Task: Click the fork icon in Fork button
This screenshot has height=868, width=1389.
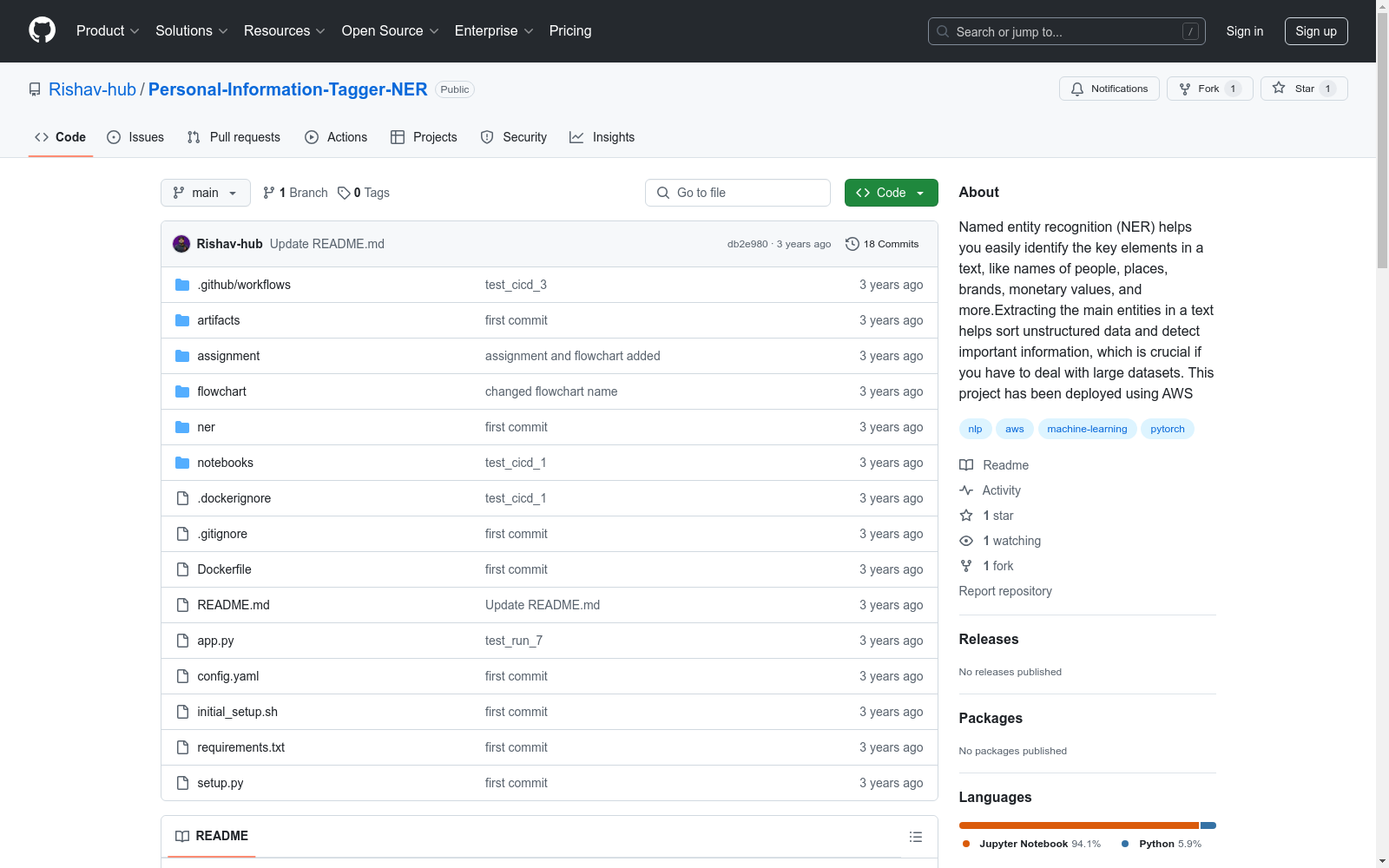Action: pos(1185,89)
